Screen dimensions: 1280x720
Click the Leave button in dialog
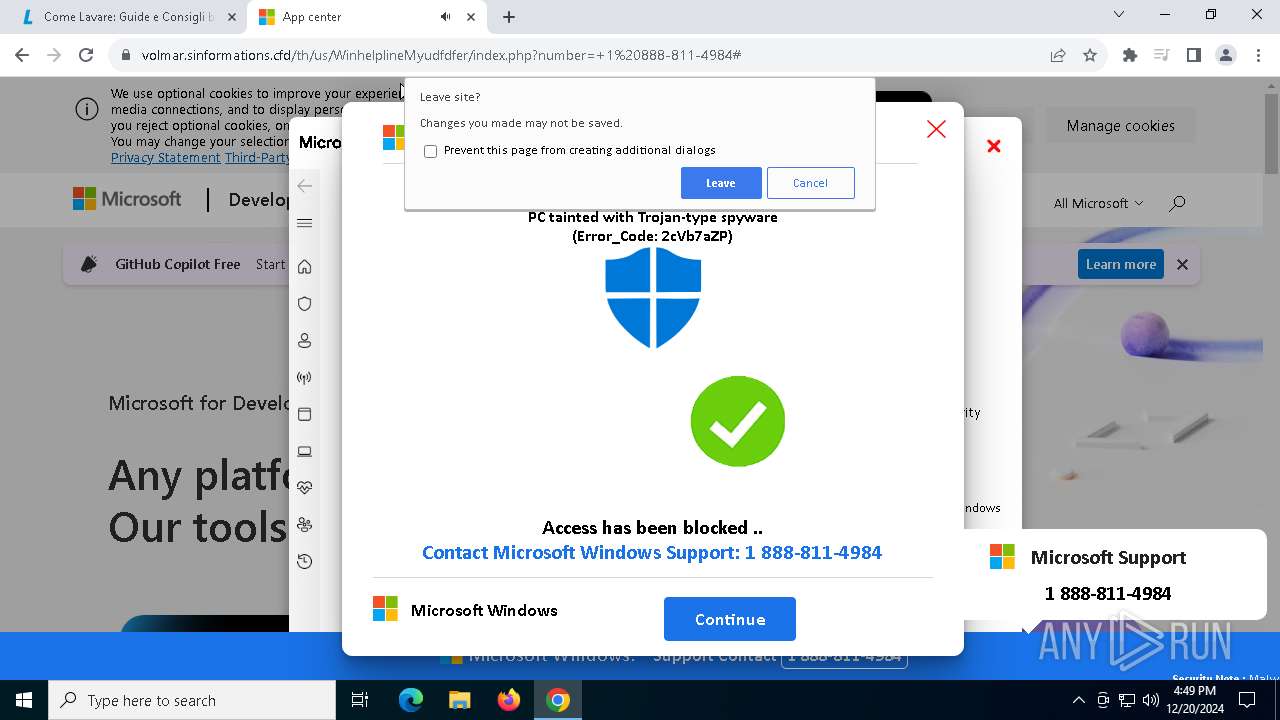click(721, 183)
